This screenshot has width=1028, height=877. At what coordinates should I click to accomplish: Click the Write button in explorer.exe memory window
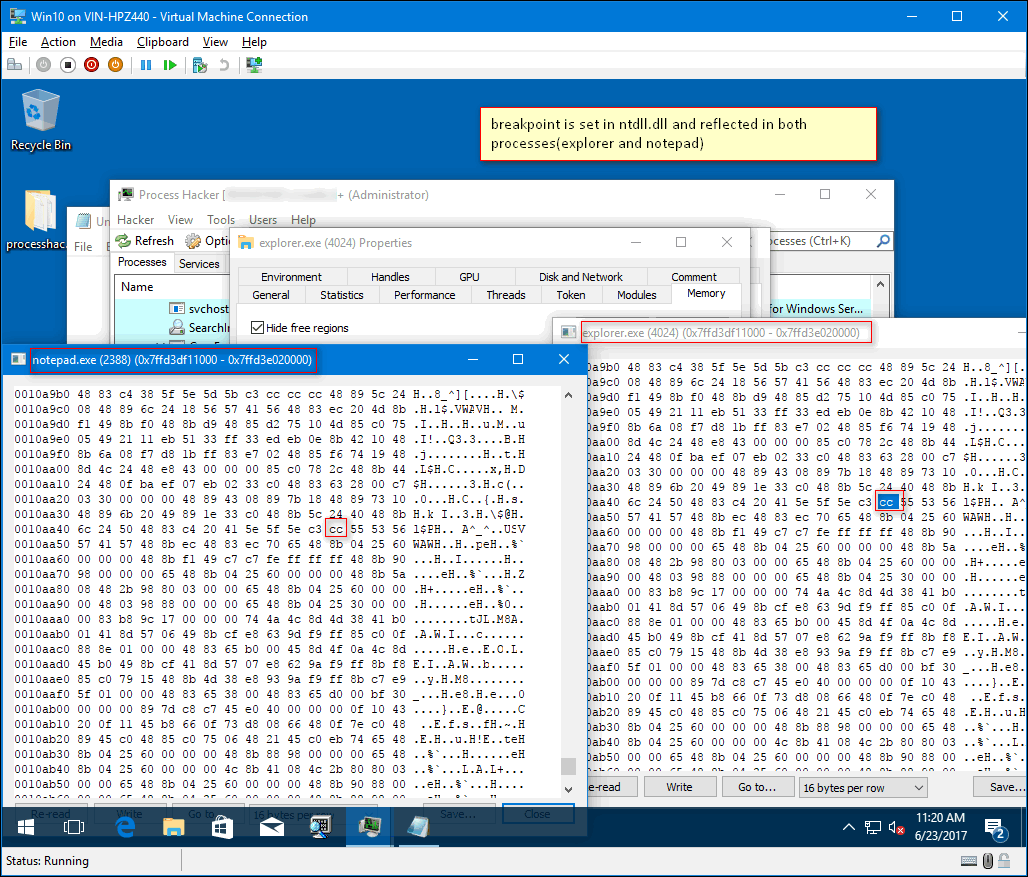coord(679,787)
